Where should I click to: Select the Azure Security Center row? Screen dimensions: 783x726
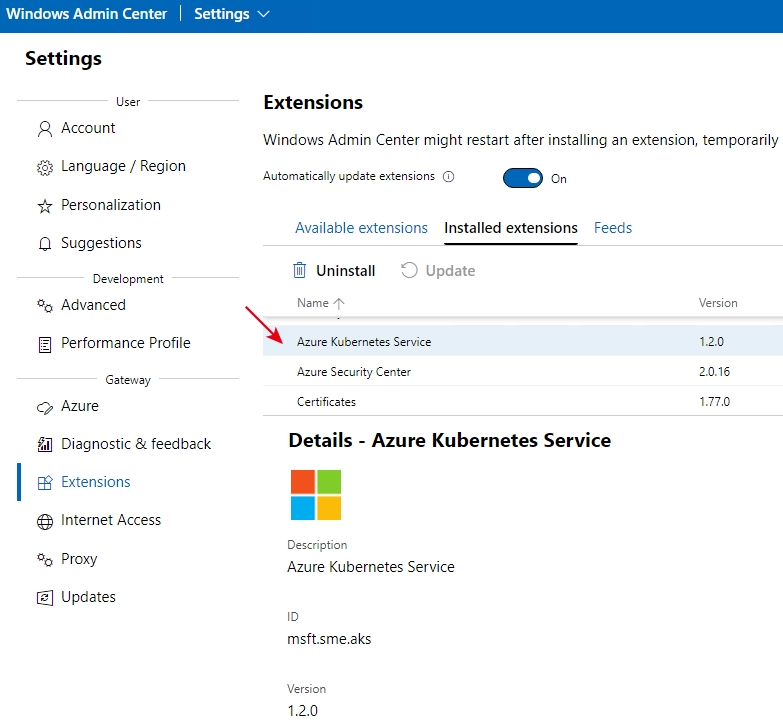pyautogui.click(x=522, y=371)
